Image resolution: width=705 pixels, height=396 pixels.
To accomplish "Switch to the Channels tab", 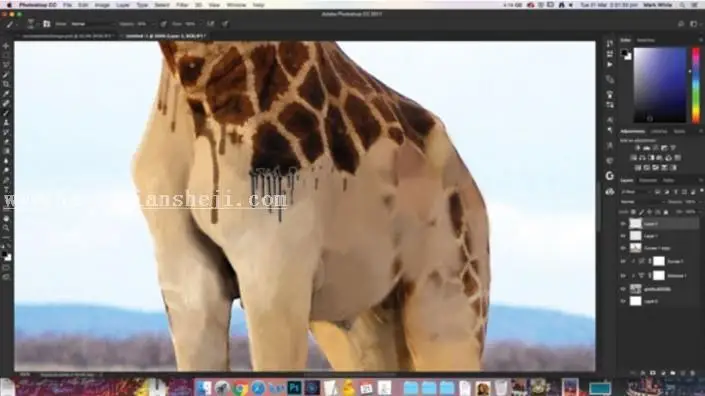I will click(x=648, y=180).
